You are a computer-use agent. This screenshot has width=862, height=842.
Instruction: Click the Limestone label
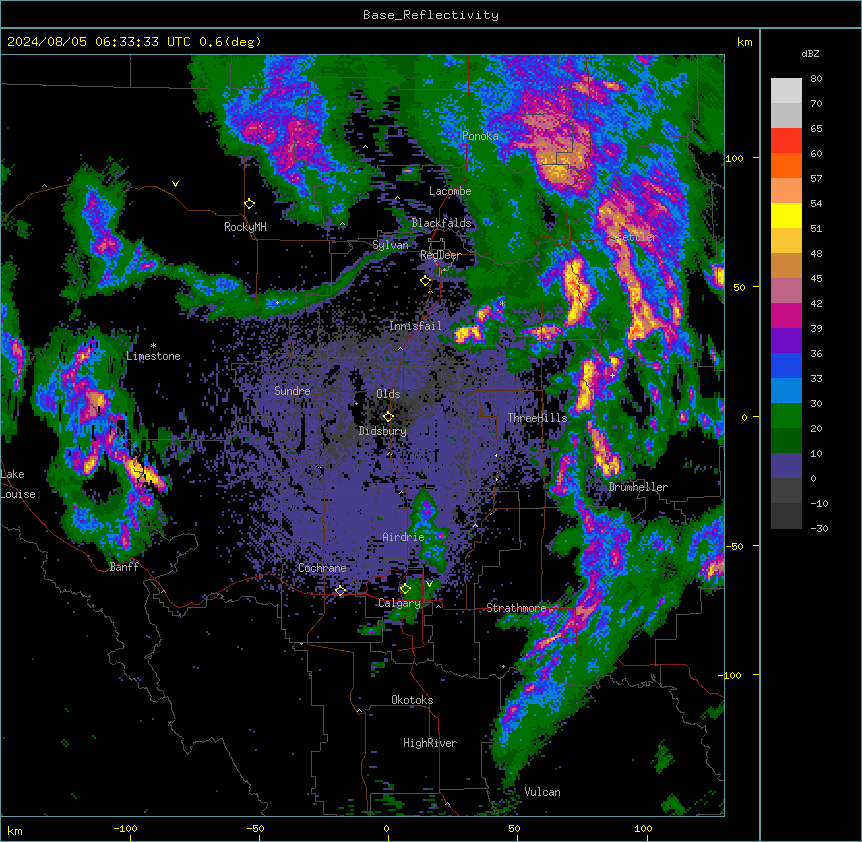153,356
